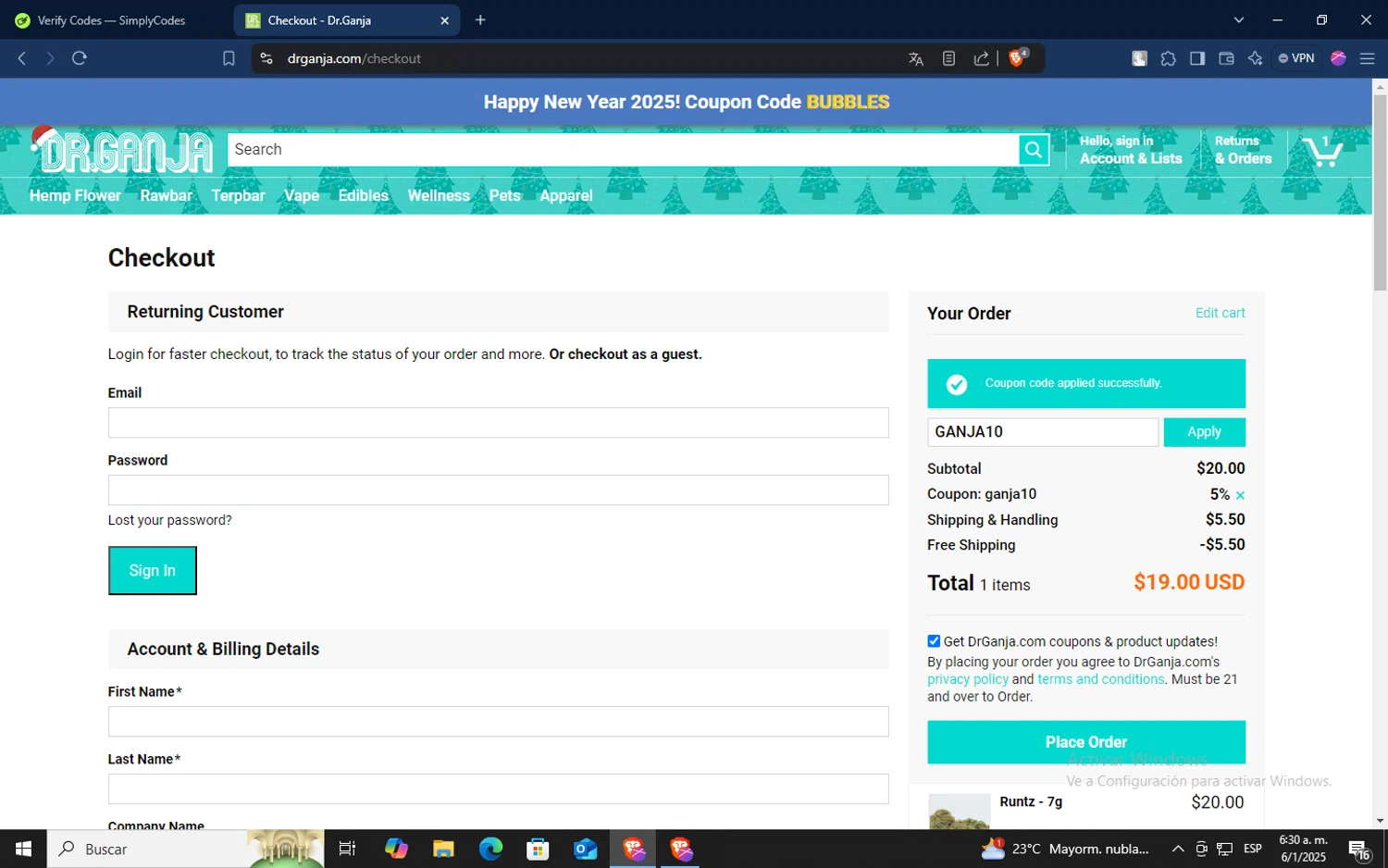This screenshot has width=1388, height=868.
Task: Toggle the browser sidebar panel icon
Action: (1197, 58)
